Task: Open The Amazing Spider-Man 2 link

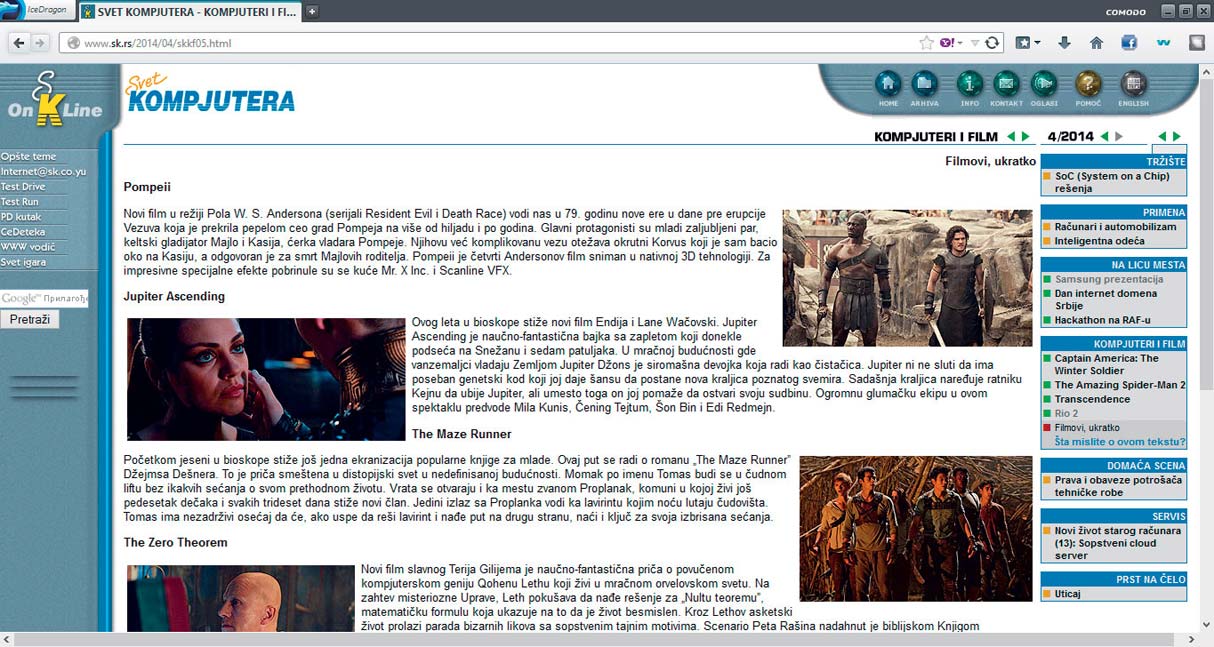Action: pyautogui.click(x=1120, y=385)
